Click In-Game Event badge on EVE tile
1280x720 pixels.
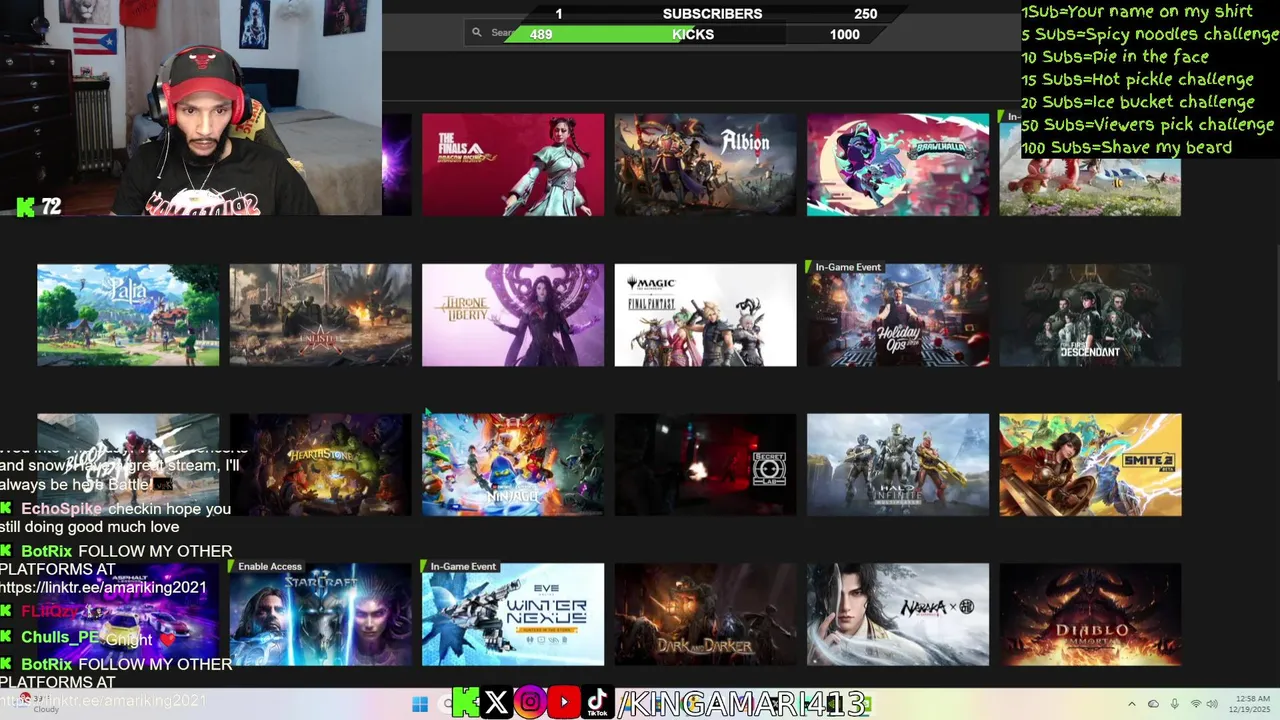[461, 566]
